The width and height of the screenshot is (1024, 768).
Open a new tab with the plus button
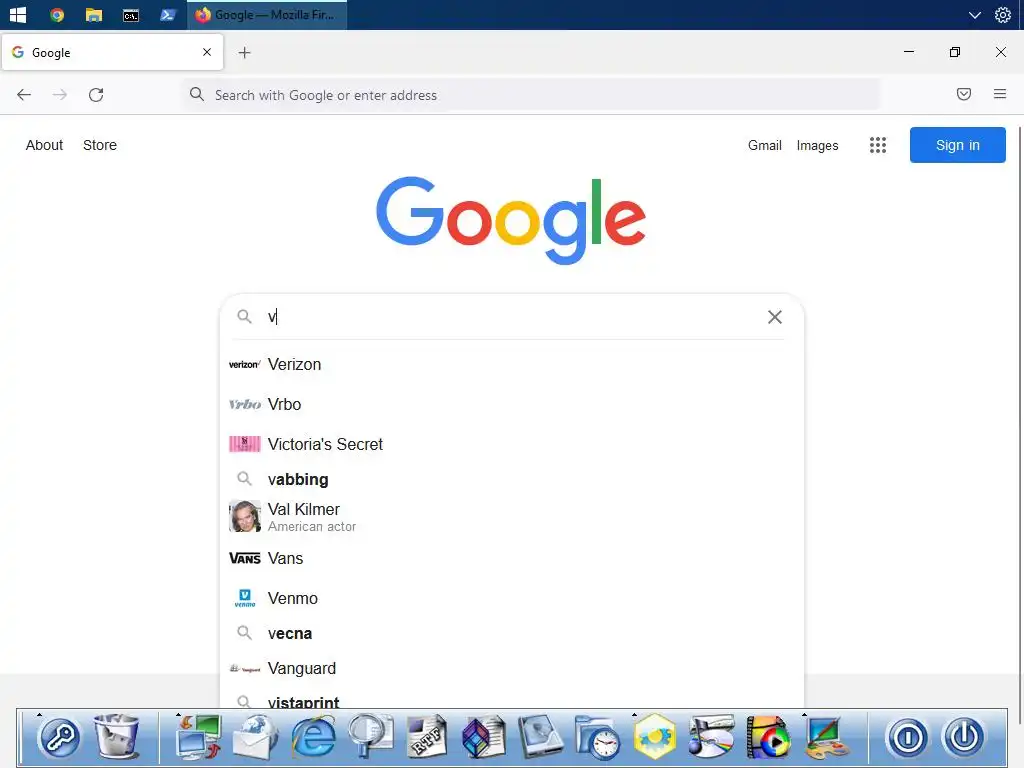point(244,53)
